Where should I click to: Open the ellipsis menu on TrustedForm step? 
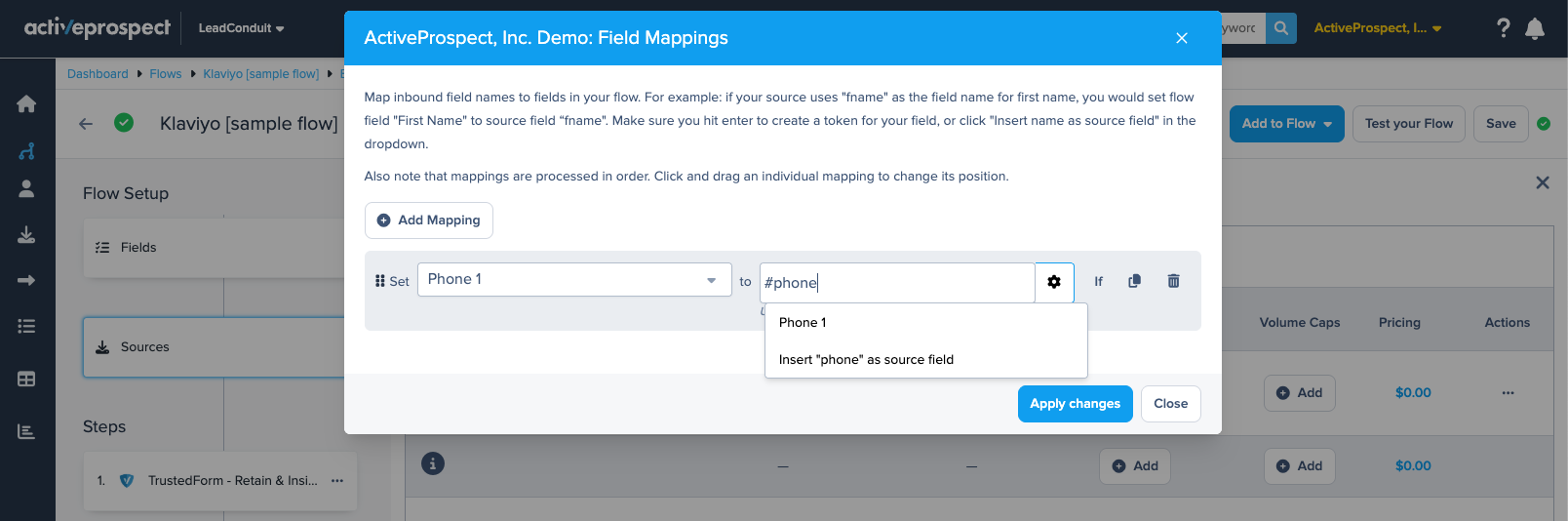(x=337, y=481)
